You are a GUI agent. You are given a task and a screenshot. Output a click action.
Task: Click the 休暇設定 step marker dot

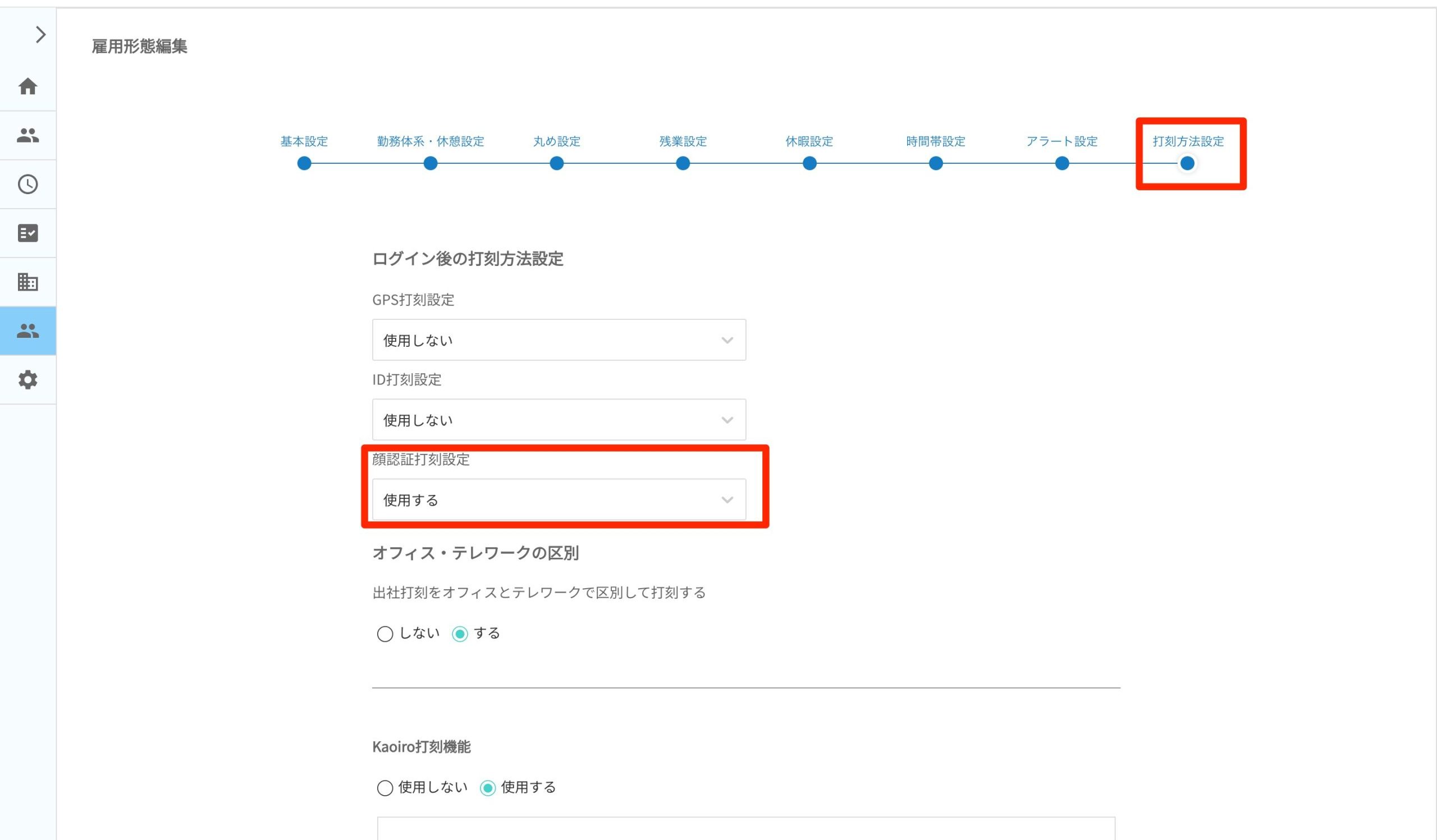[x=809, y=163]
